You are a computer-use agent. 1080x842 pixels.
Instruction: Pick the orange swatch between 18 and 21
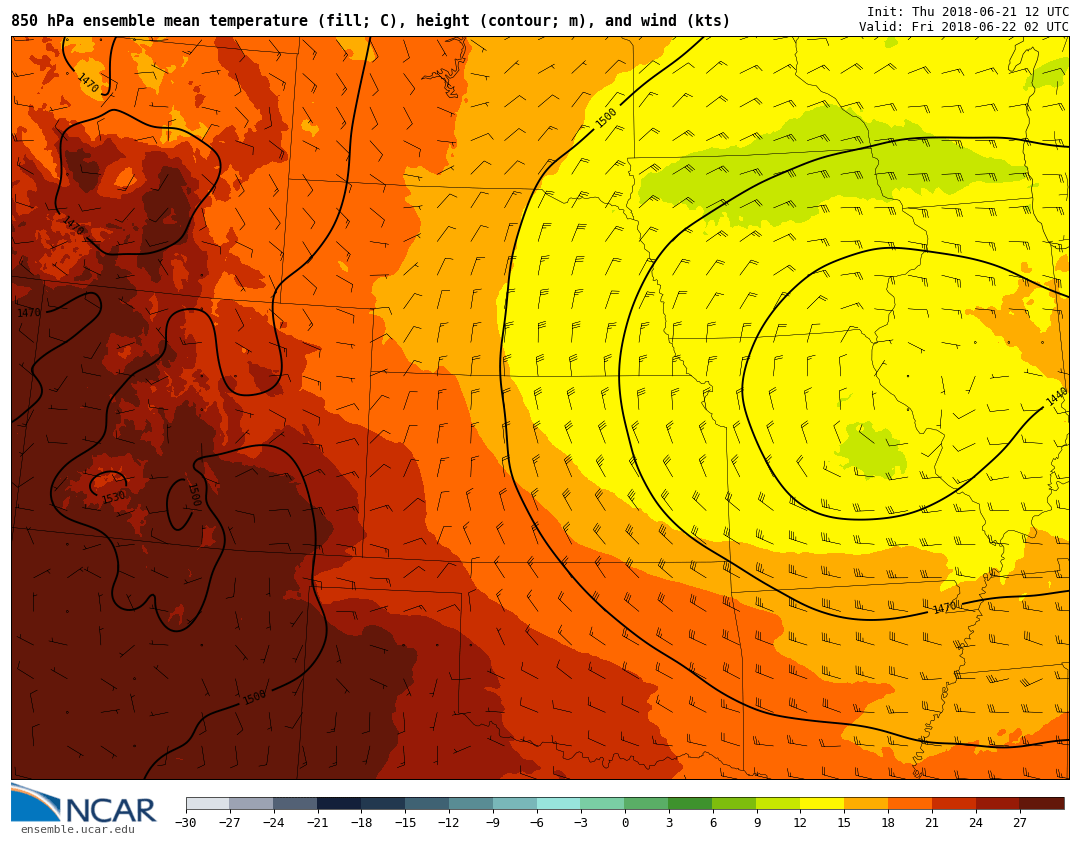[x=910, y=803]
